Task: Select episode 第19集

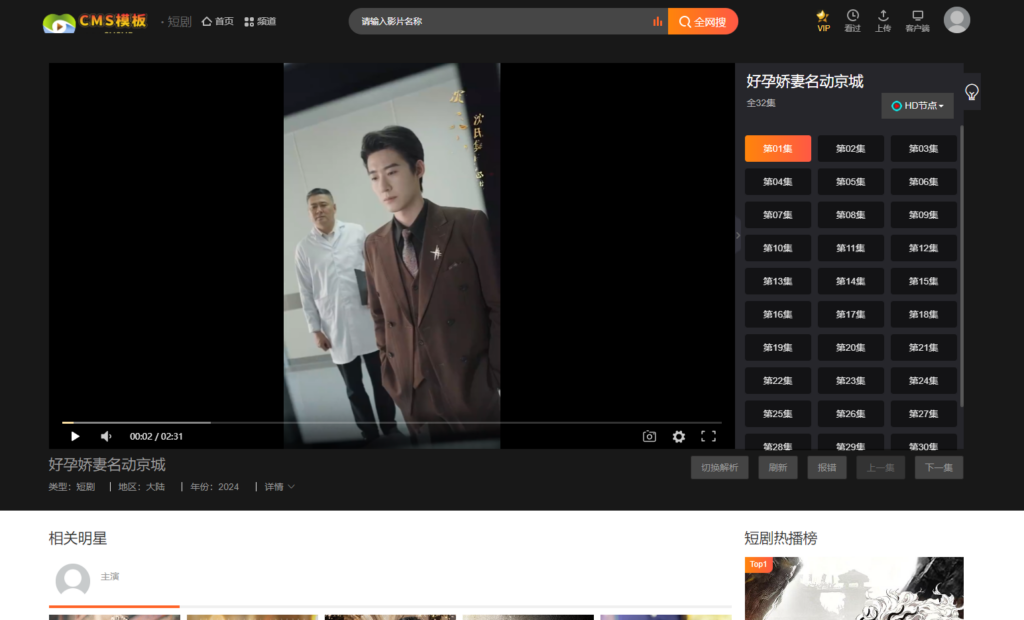Action: 778,348
